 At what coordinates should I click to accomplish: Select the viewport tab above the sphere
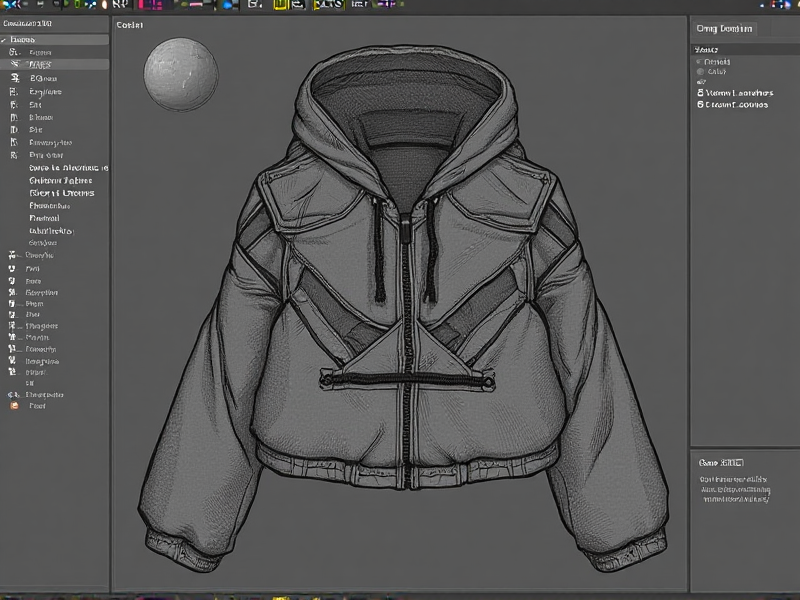(x=130, y=24)
